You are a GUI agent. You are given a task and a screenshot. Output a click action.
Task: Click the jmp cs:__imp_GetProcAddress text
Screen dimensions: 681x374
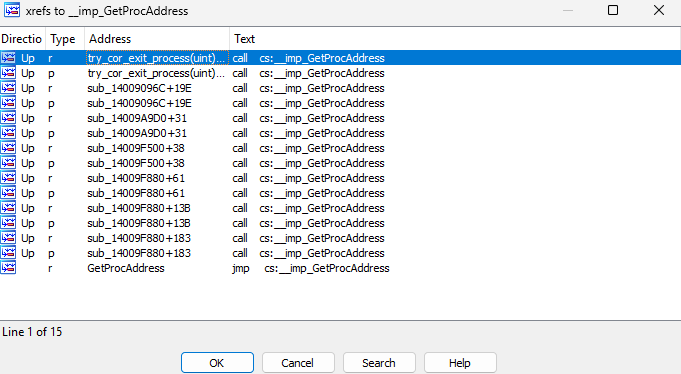pyautogui.click(x=311, y=268)
